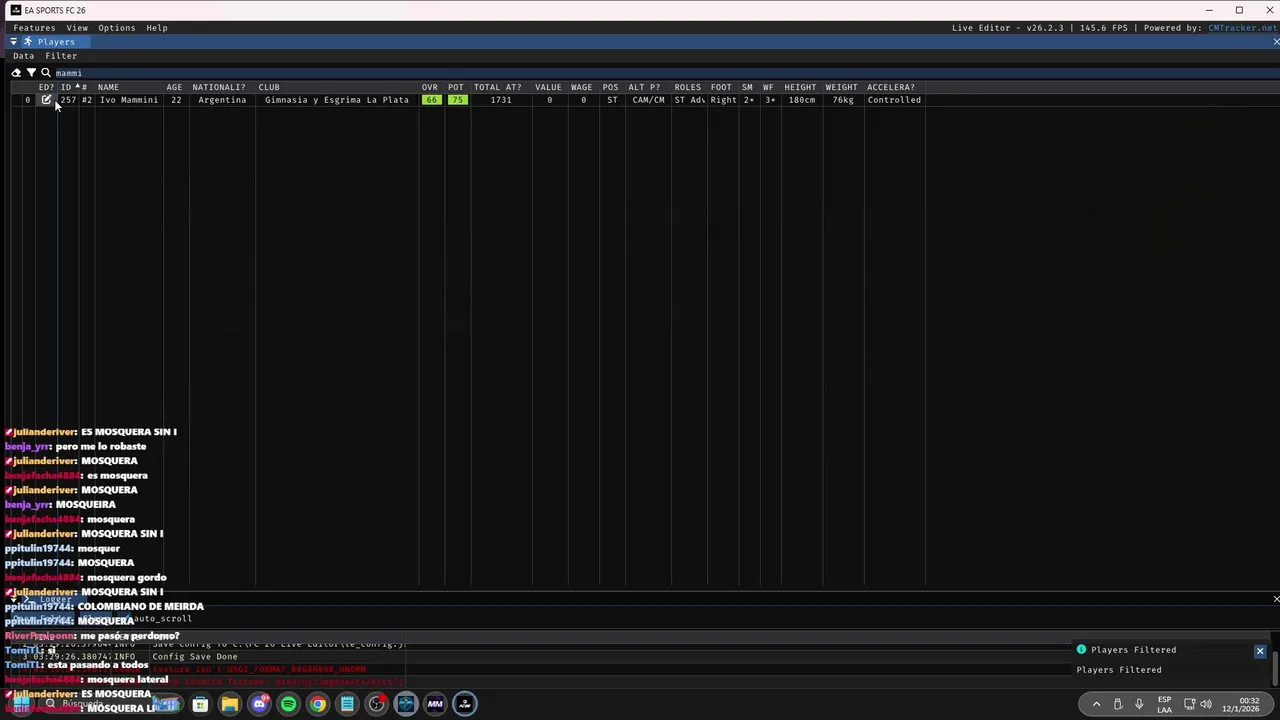Open Notepad from taskbar

347,704
